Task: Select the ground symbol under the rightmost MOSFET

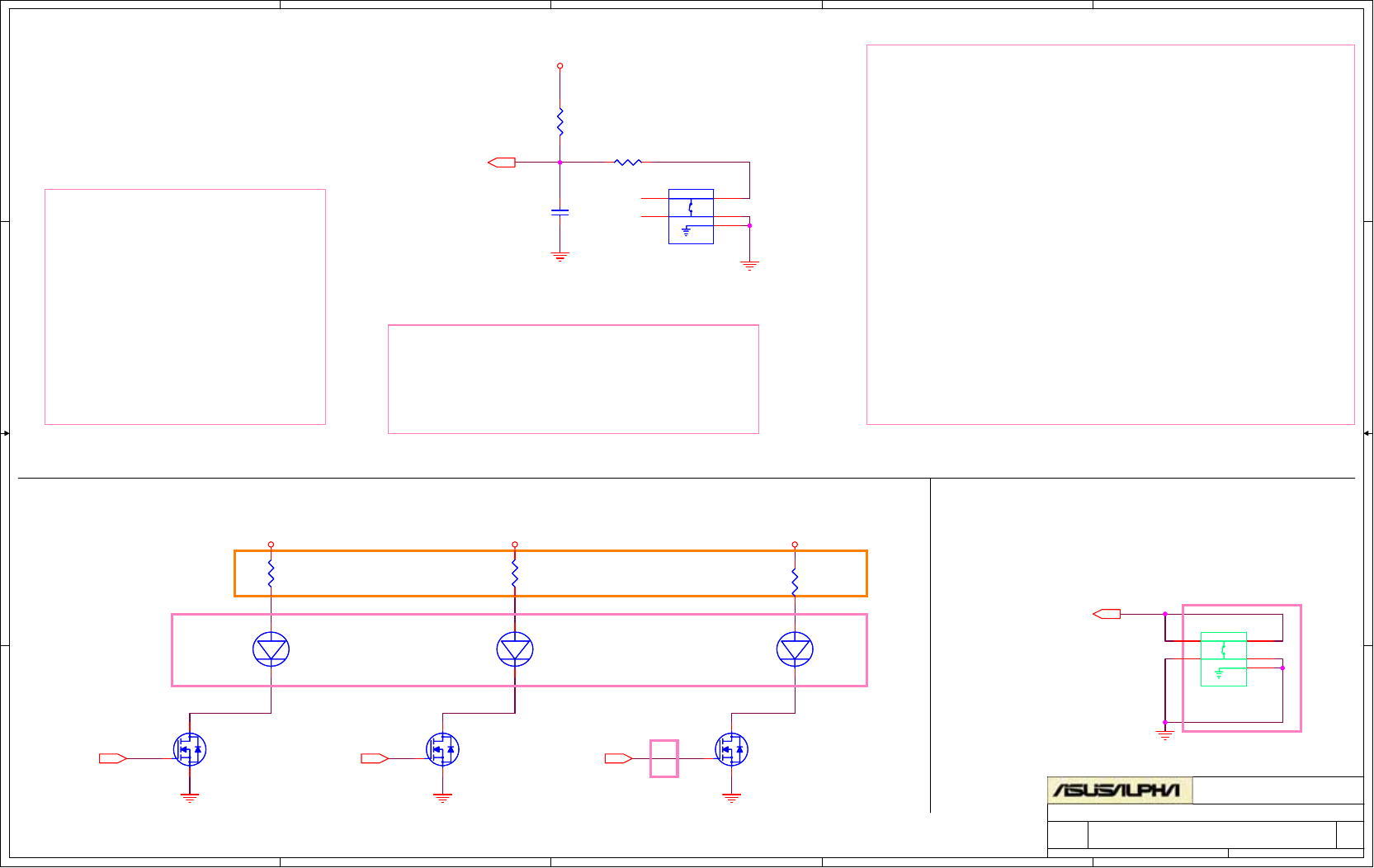Action: [x=732, y=798]
